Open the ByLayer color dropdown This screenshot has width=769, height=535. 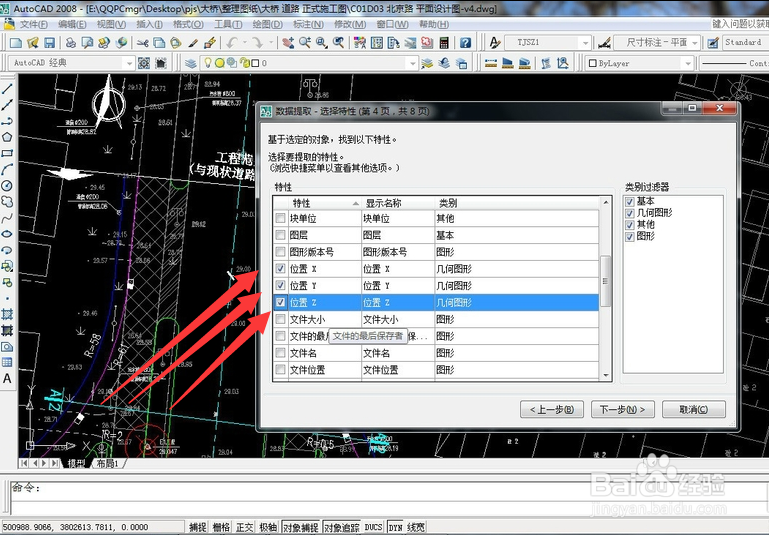click(688, 63)
